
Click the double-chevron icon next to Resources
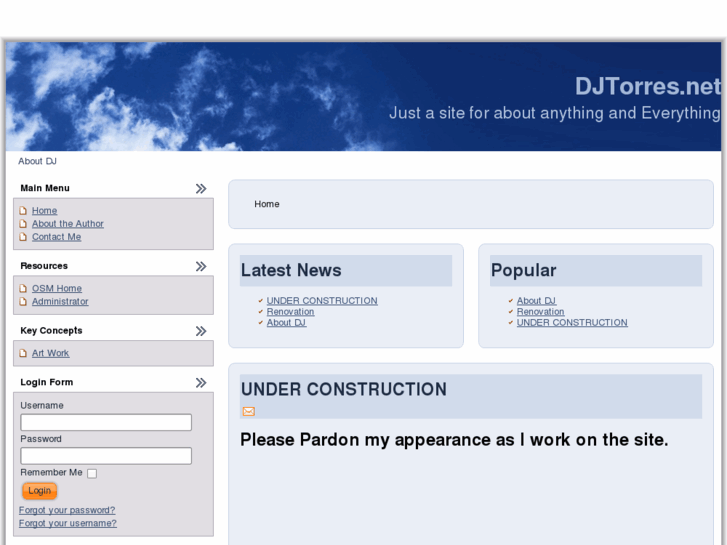pyautogui.click(x=201, y=266)
